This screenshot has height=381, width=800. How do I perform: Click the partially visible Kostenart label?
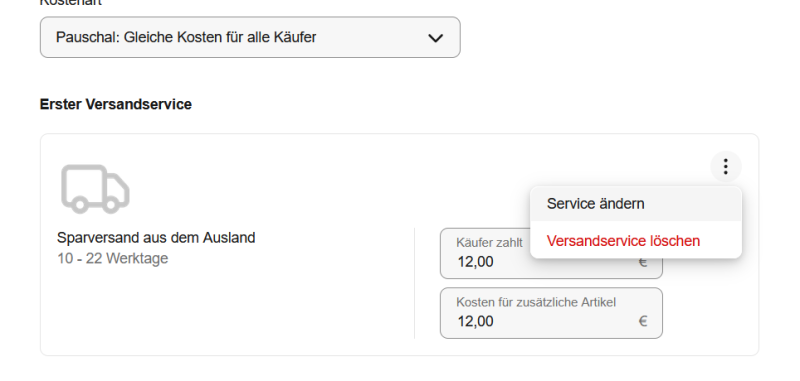pyautogui.click(x=71, y=3)
